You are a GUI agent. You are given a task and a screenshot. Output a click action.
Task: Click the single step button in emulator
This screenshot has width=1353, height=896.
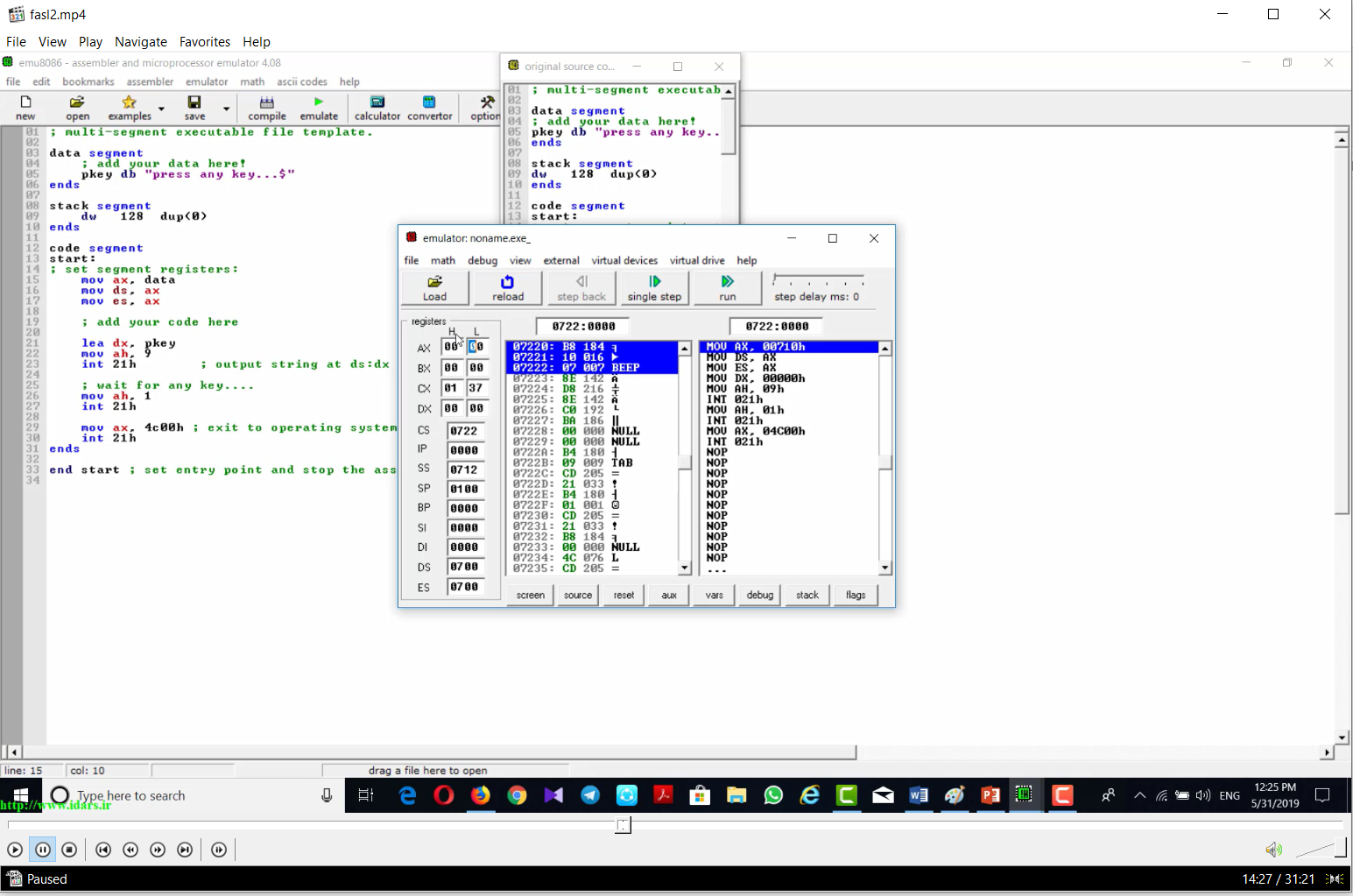654,288
